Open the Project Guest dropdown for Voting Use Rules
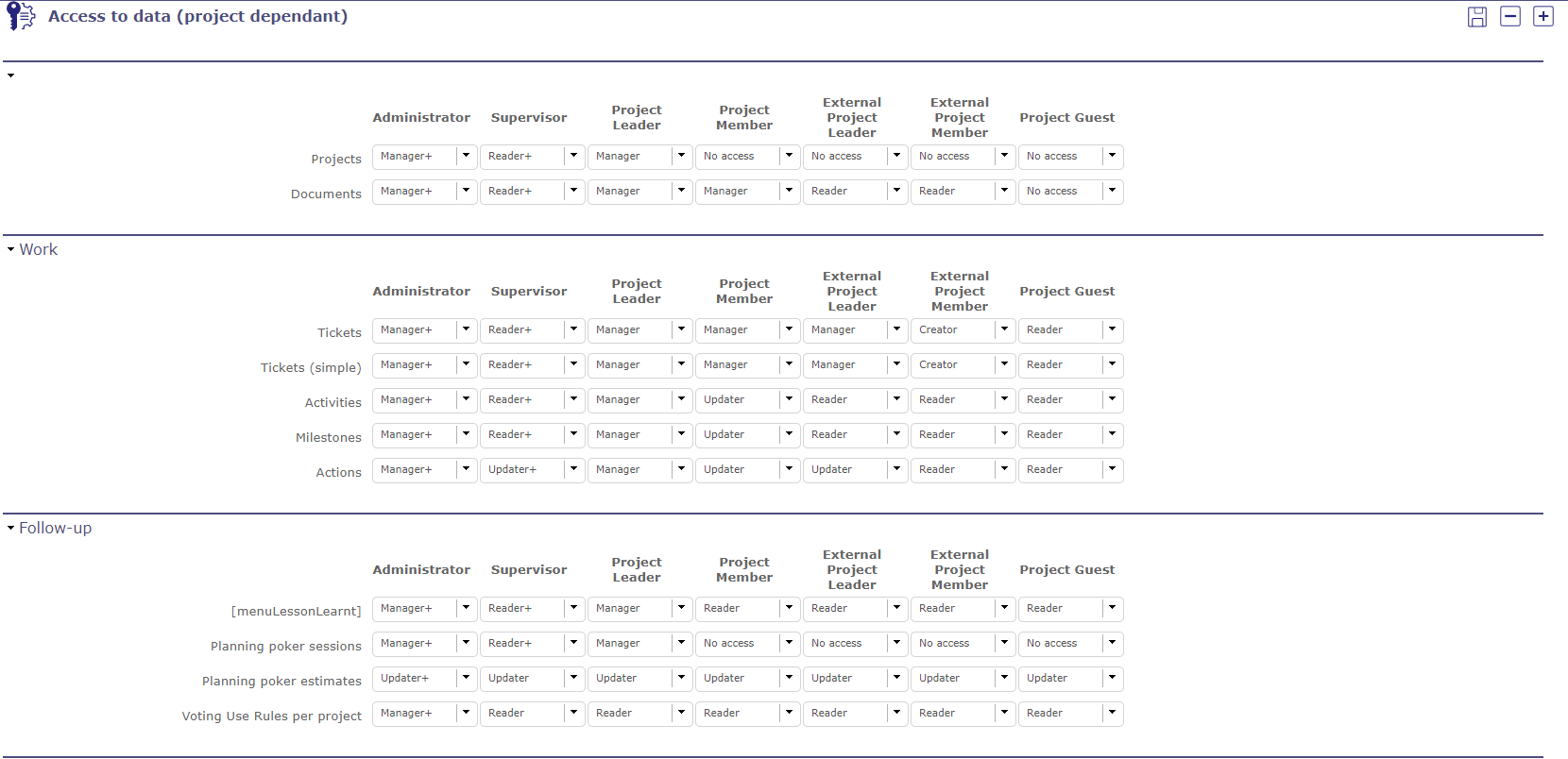Viewport: 1568px width, 759px height. pyautogui.click(x=1111, y=713)
